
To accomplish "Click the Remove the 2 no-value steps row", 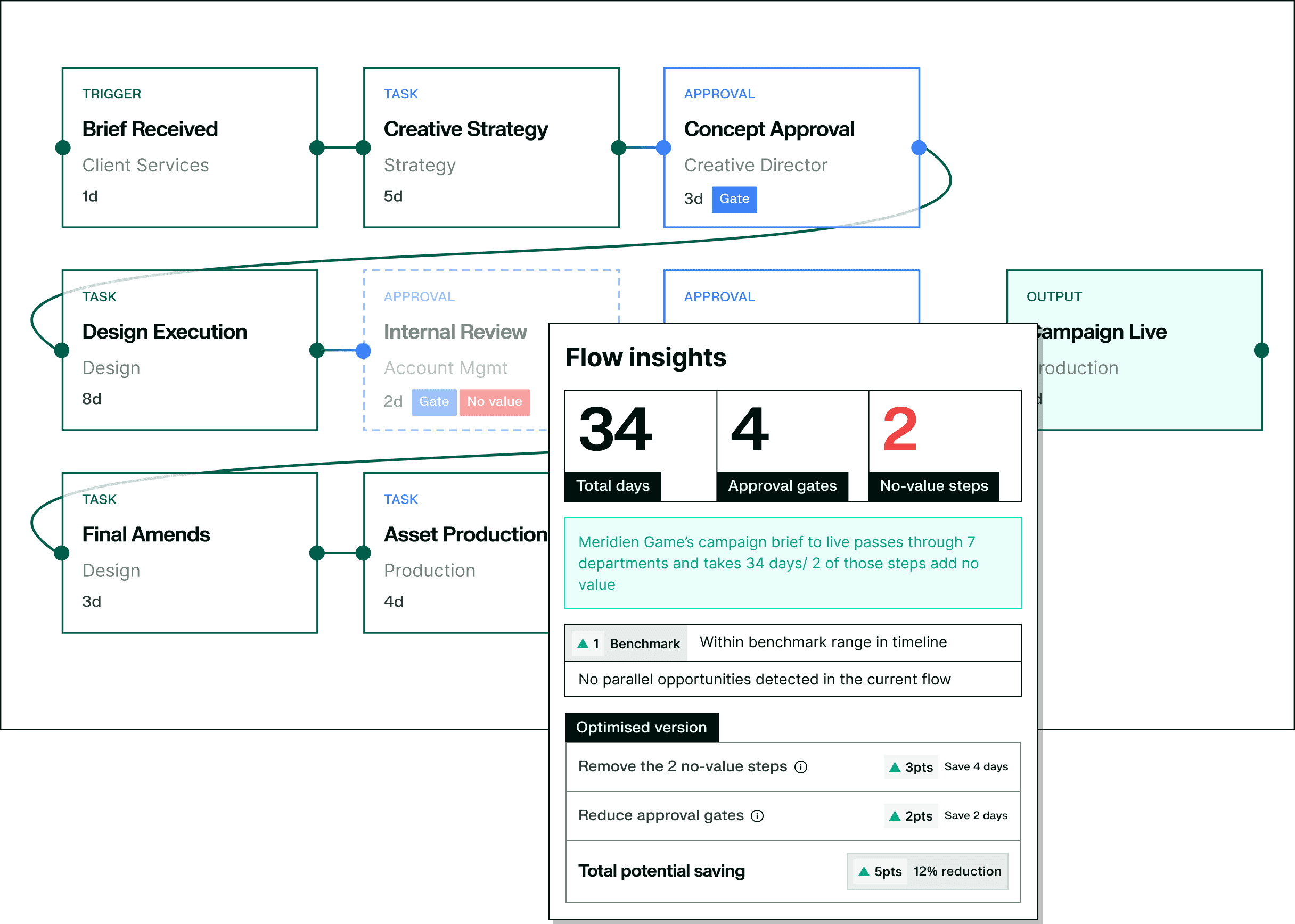I will pyautogui.click(x=683, y=766).
